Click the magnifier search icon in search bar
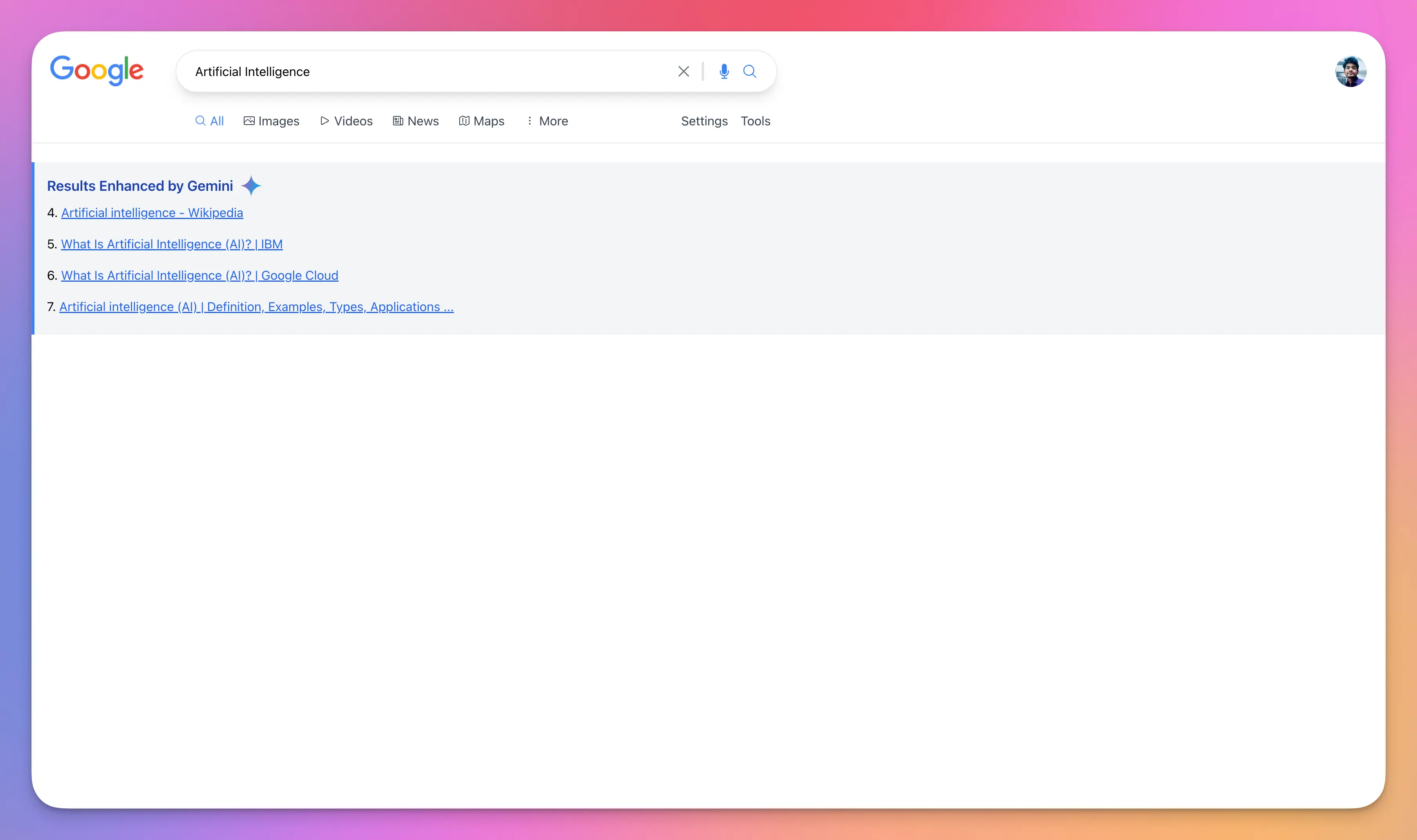Viewport: 1417px width, 840px height. pyautogui.click(x=750, y=71)
